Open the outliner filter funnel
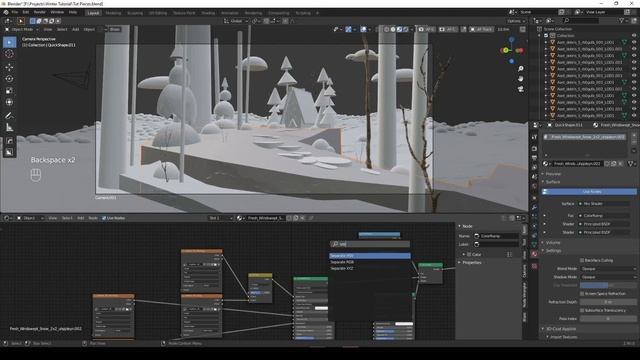The width and height of the screenshot is (640, 360). coord(623,20)
